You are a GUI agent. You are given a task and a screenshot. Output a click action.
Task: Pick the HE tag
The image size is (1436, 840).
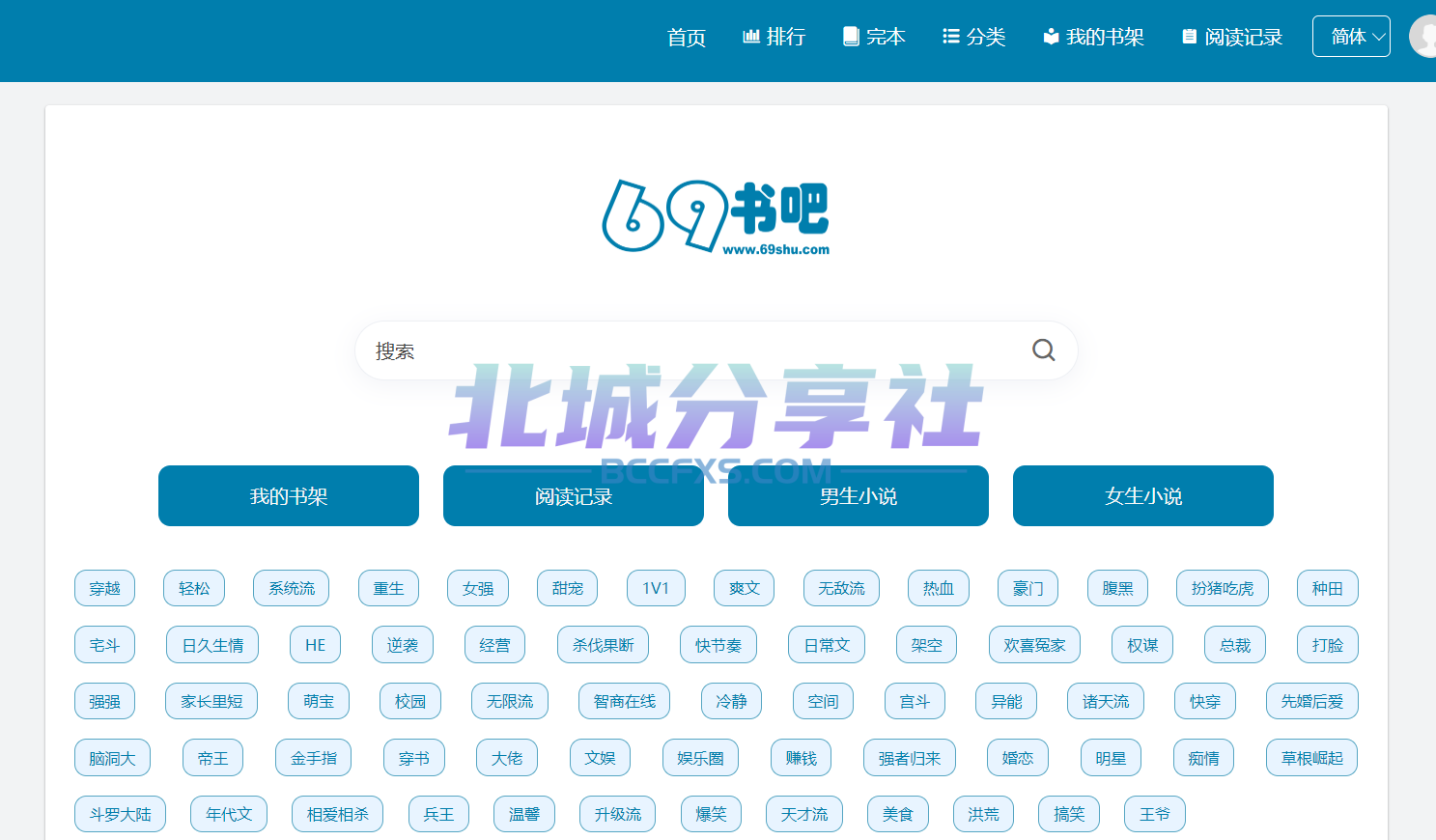[x=316, y=645]
